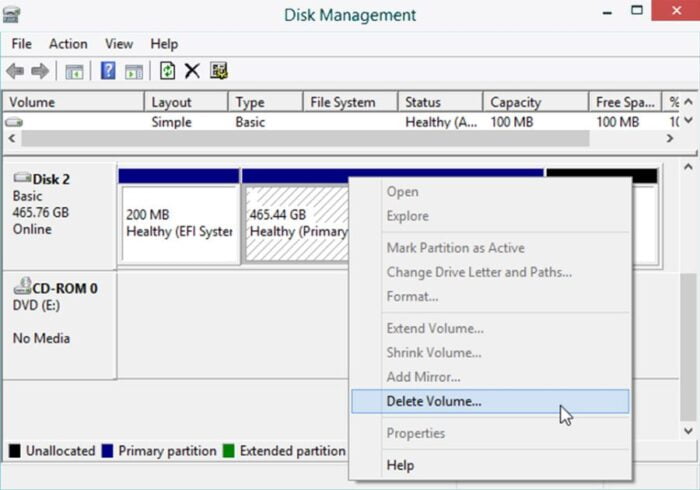Click Properties in context menu
This screenshot has width=700, height=490.
pyautogui.click(x=490, y=433)
